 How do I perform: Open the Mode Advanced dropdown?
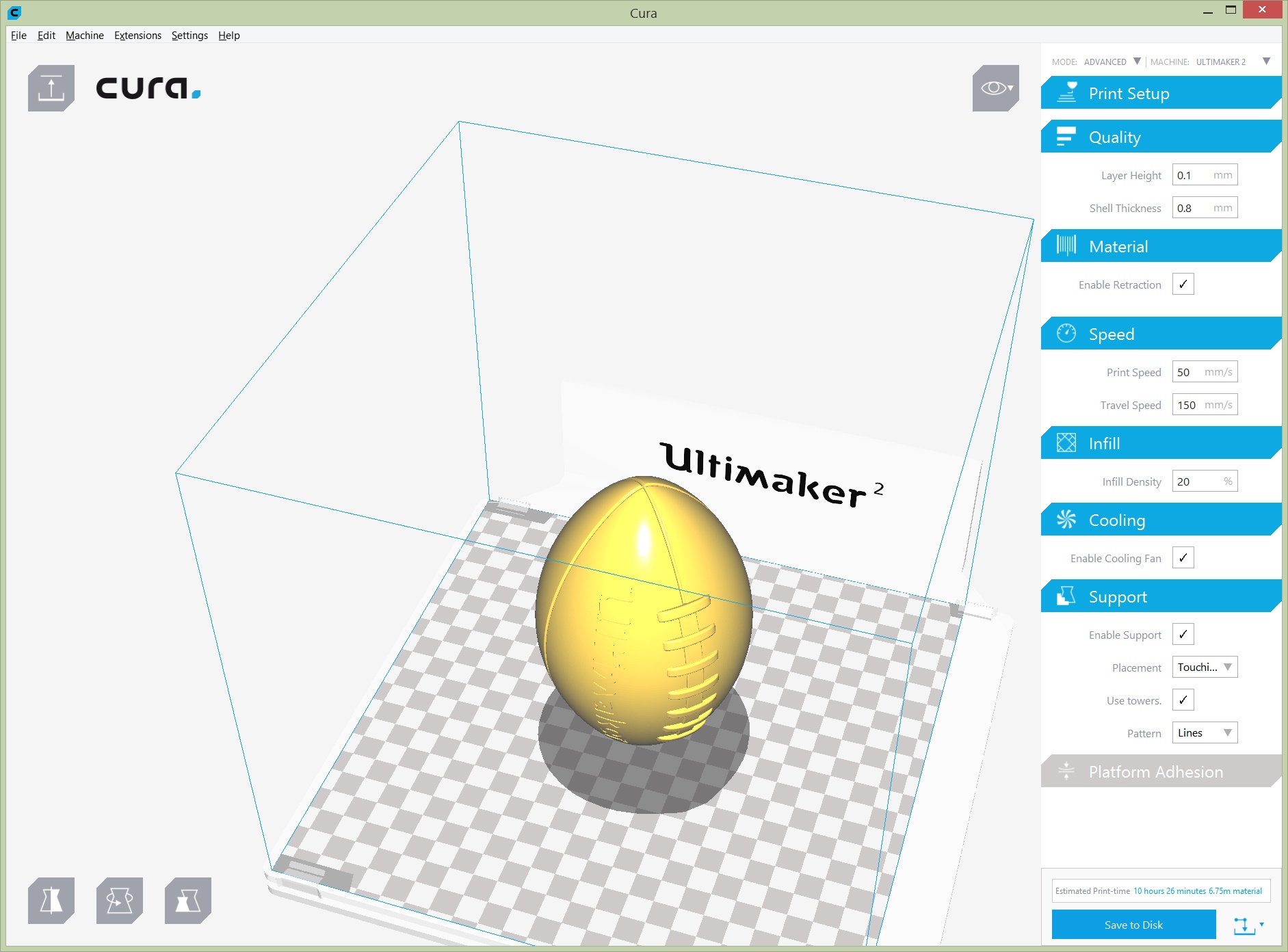[1112, 62]
